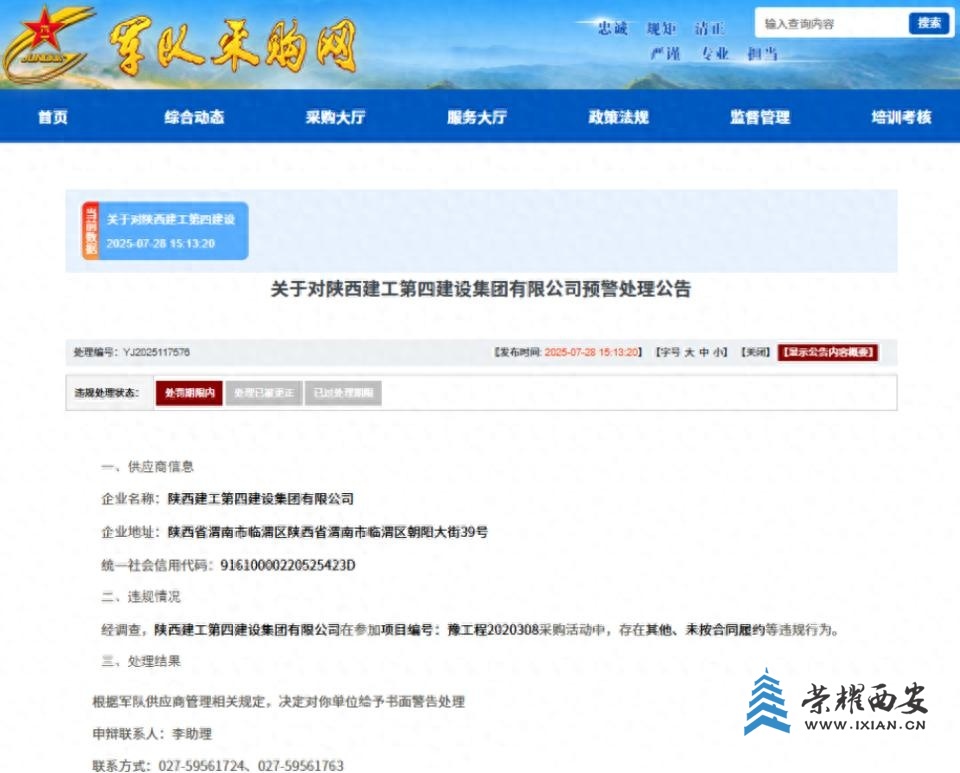Click the violation text 未按合同履约

tap(726, 629)
